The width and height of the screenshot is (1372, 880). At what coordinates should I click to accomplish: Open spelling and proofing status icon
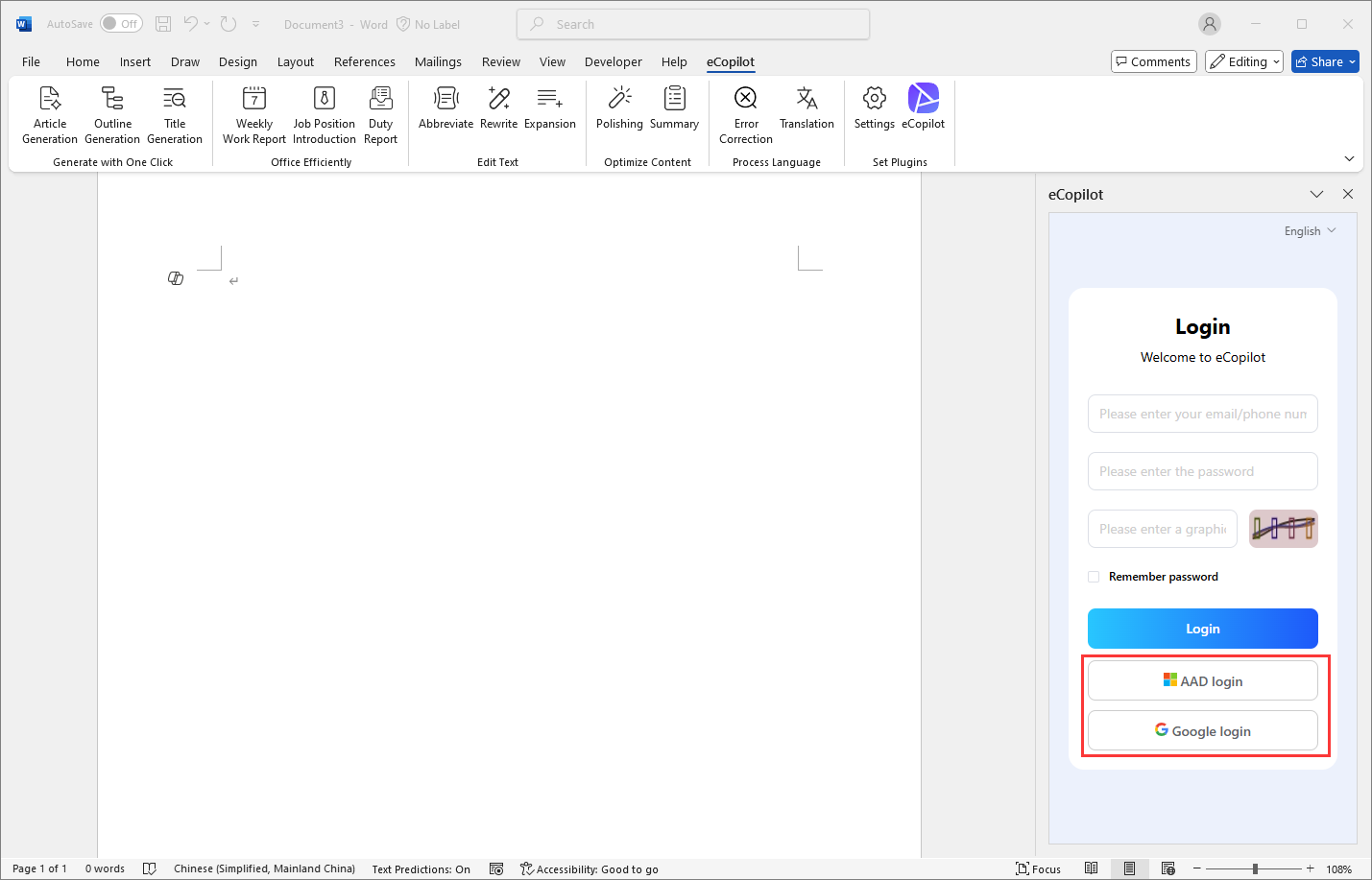click(x=150, y=868)
